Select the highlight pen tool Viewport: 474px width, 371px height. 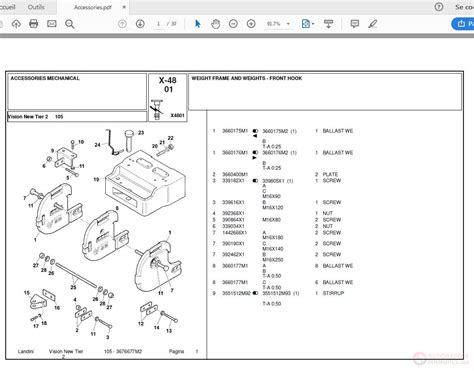pos(373,24)
